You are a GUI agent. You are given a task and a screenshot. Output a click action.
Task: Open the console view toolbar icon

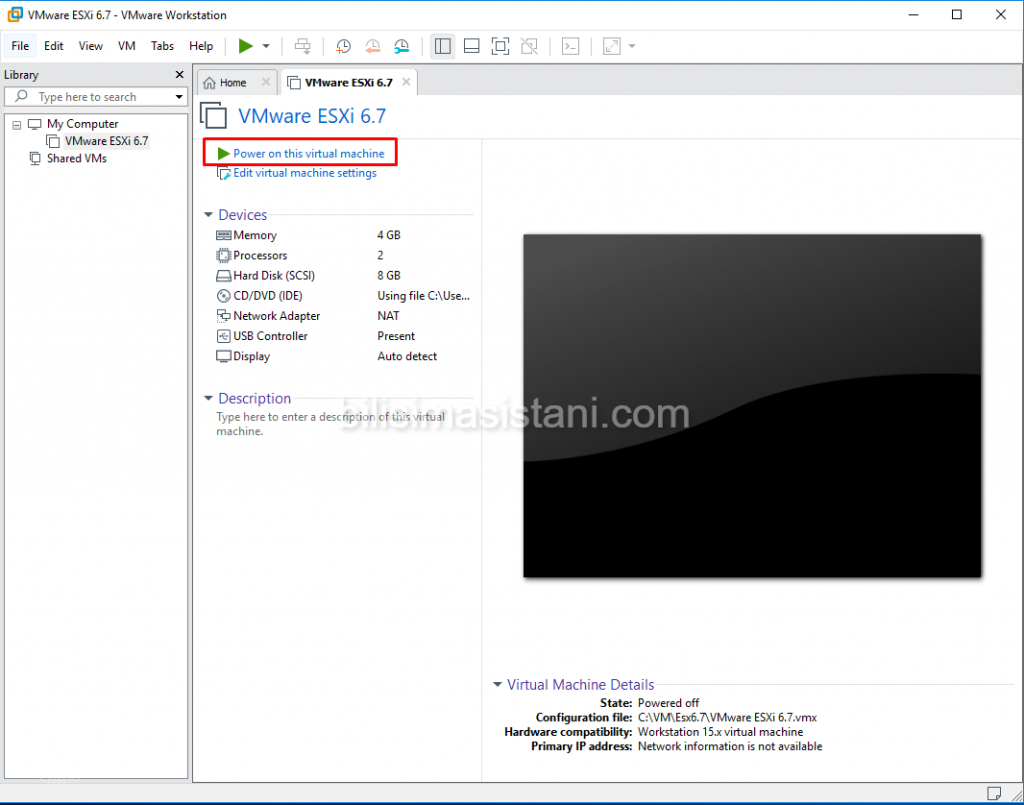[x=570, y=46]
